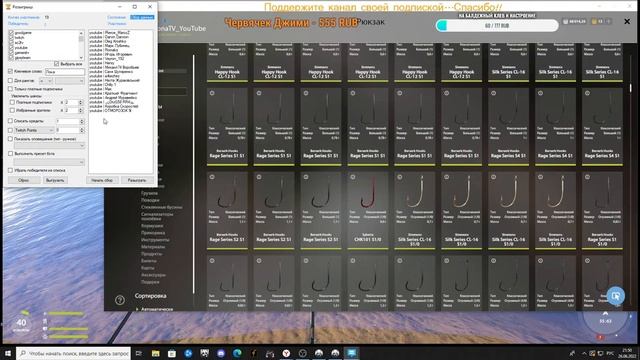640x360 pixels.
Task: Click the Сброс button
Action: [23, 180]
